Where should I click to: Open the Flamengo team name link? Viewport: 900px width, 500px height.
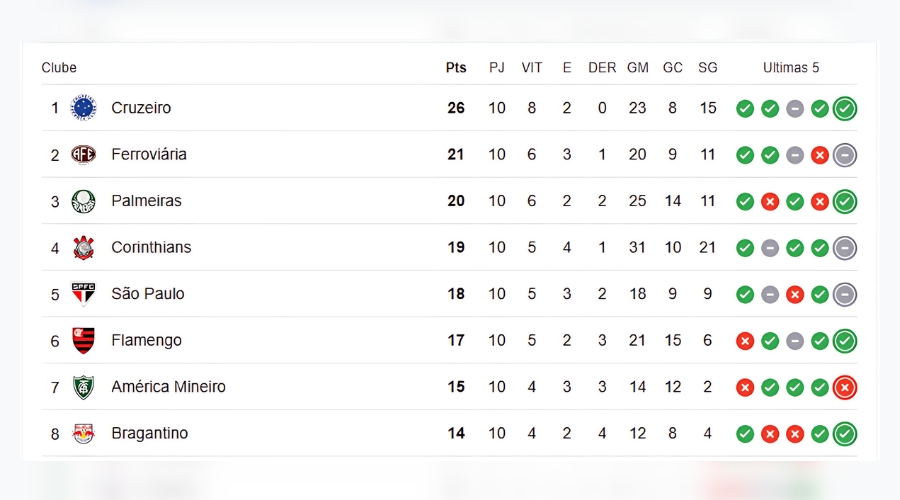click(146, 340)
